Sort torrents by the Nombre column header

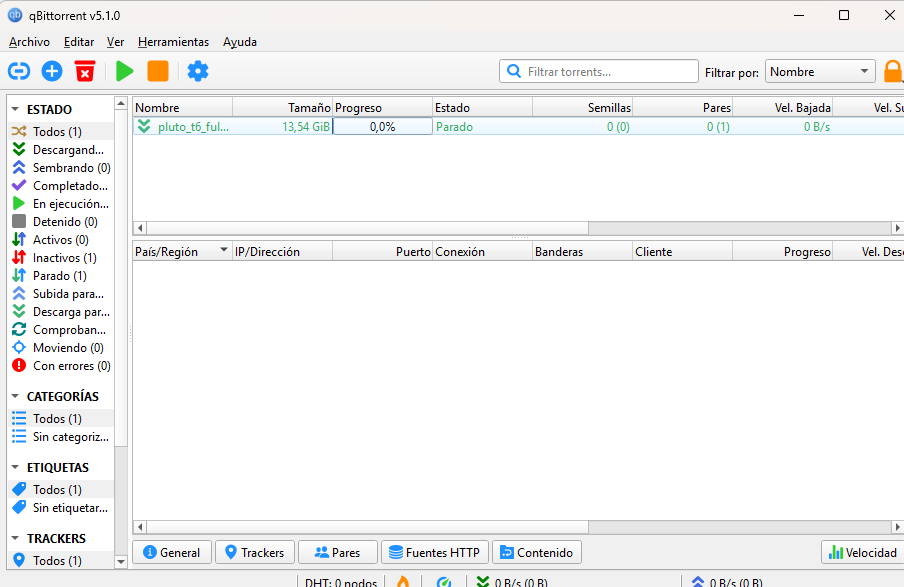point(183,108)
